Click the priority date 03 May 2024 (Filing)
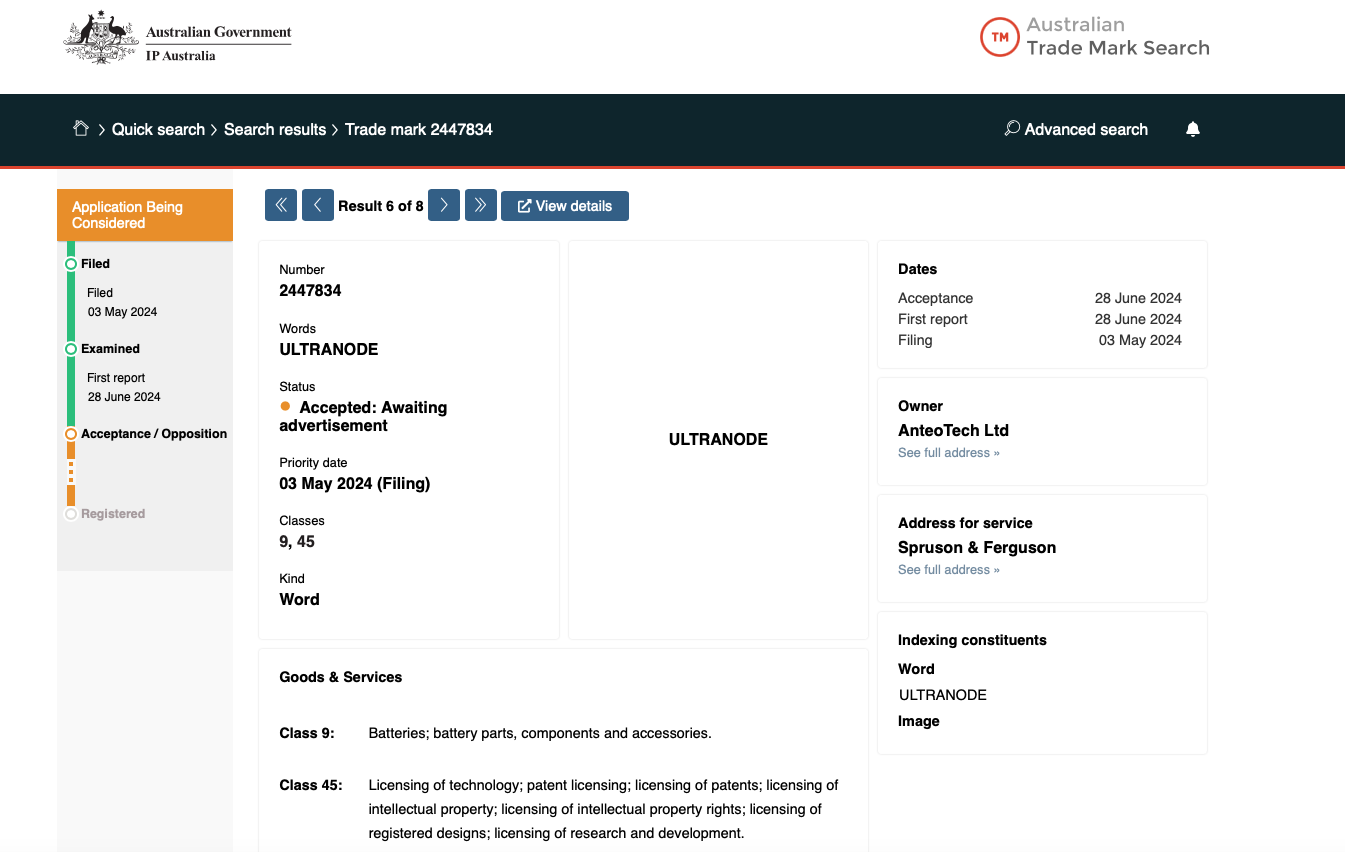Screen dimensions: 1345x852 (355, 484)
